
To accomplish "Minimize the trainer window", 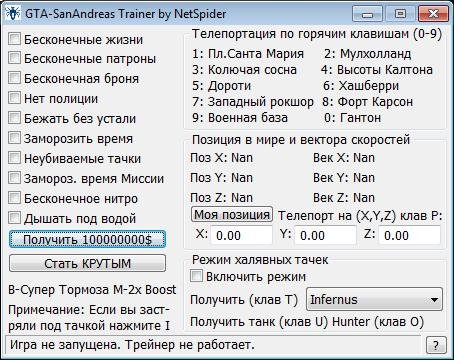I will 368,14.
